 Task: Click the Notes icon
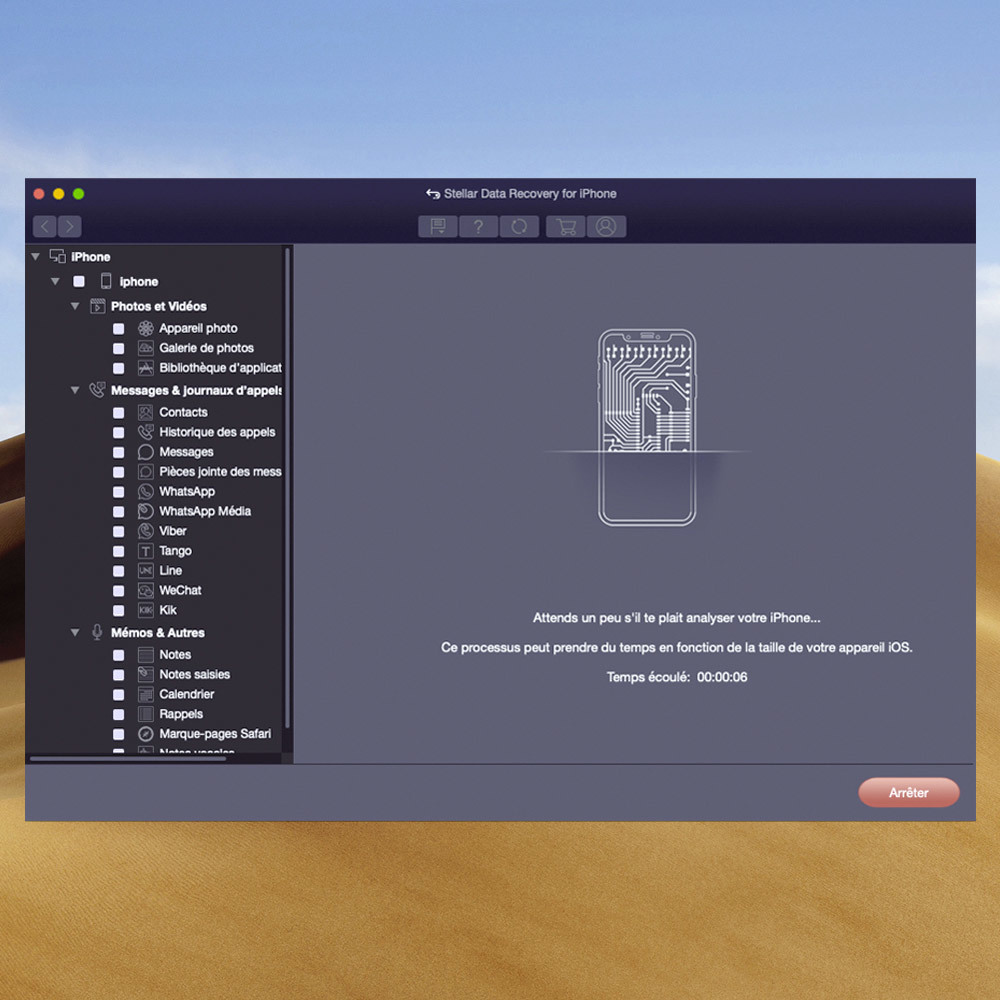pyautogui.click(x=146, y=655)
